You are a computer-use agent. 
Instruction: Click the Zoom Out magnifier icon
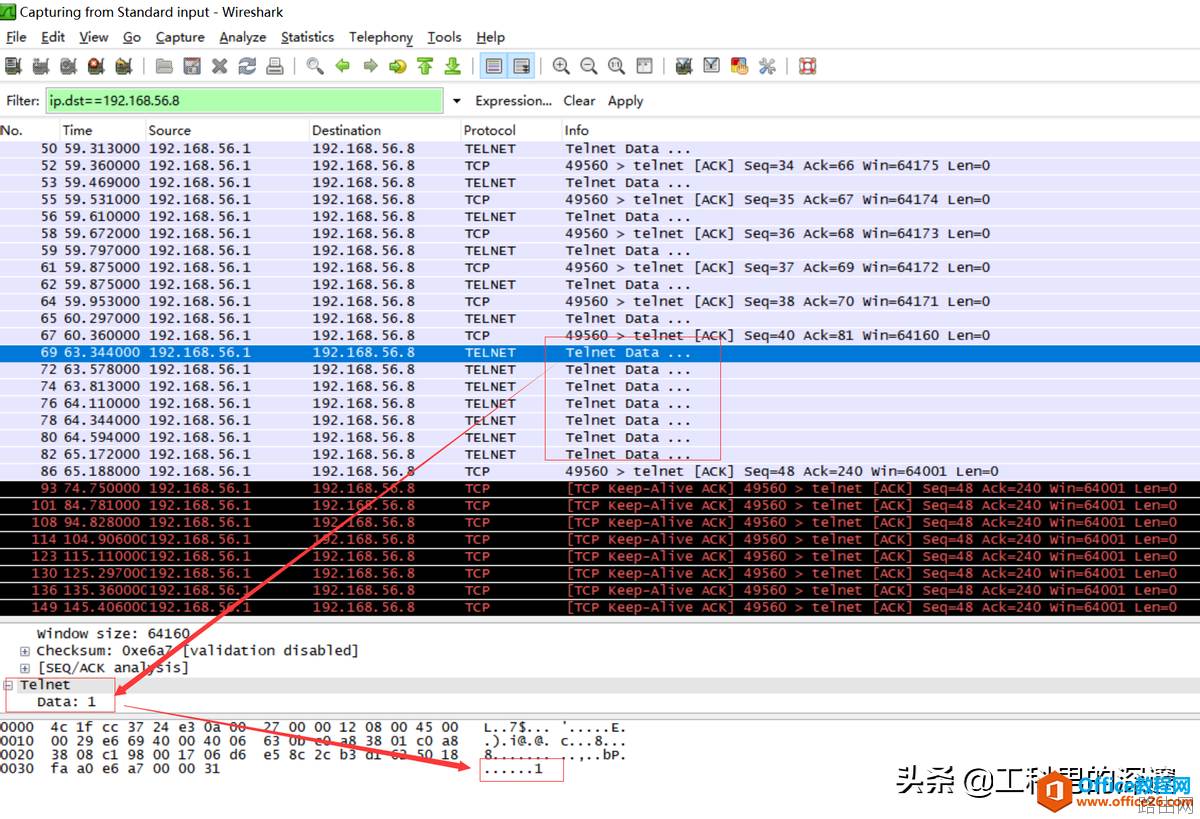589,66
